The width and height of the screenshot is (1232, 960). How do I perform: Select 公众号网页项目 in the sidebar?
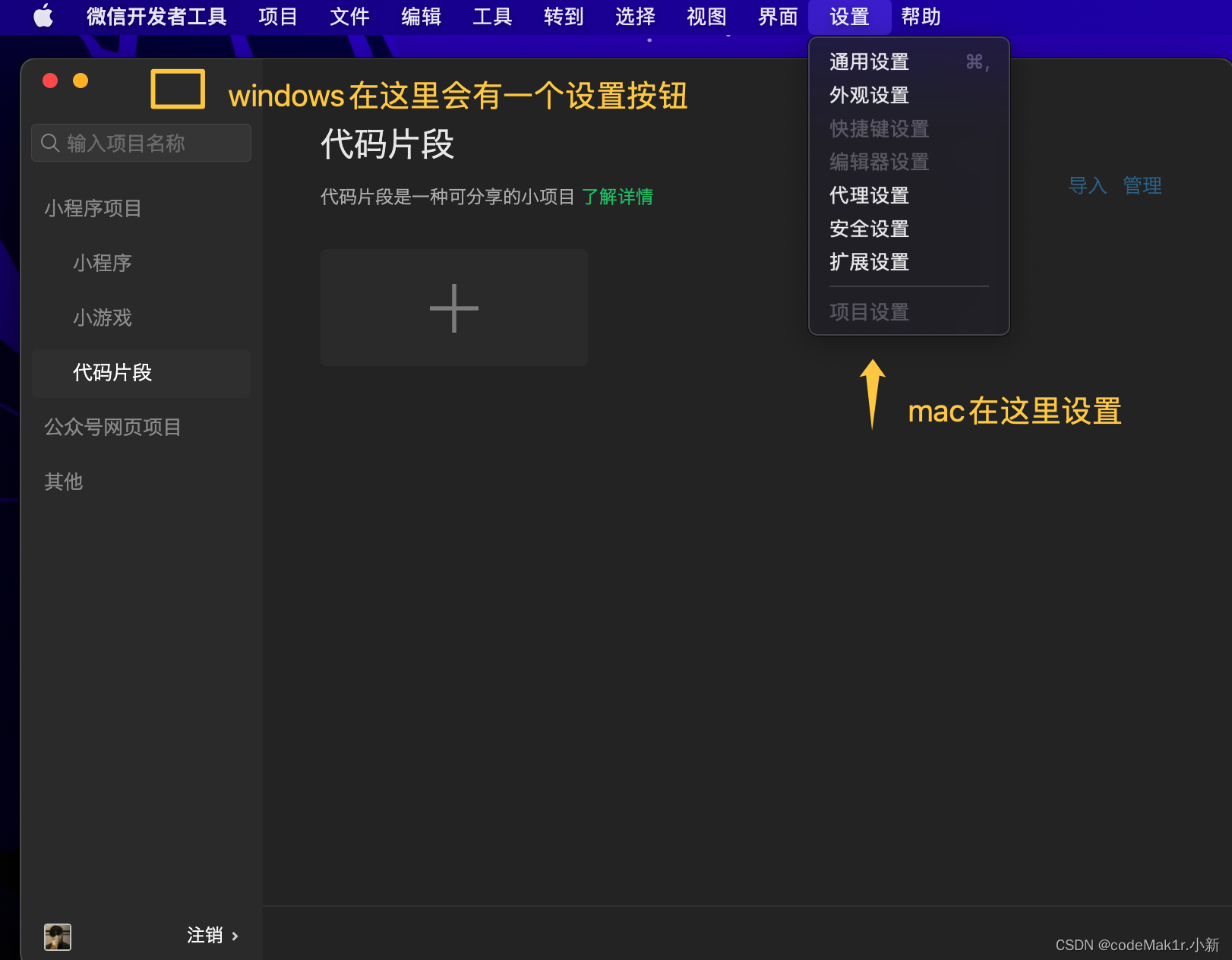112,427
